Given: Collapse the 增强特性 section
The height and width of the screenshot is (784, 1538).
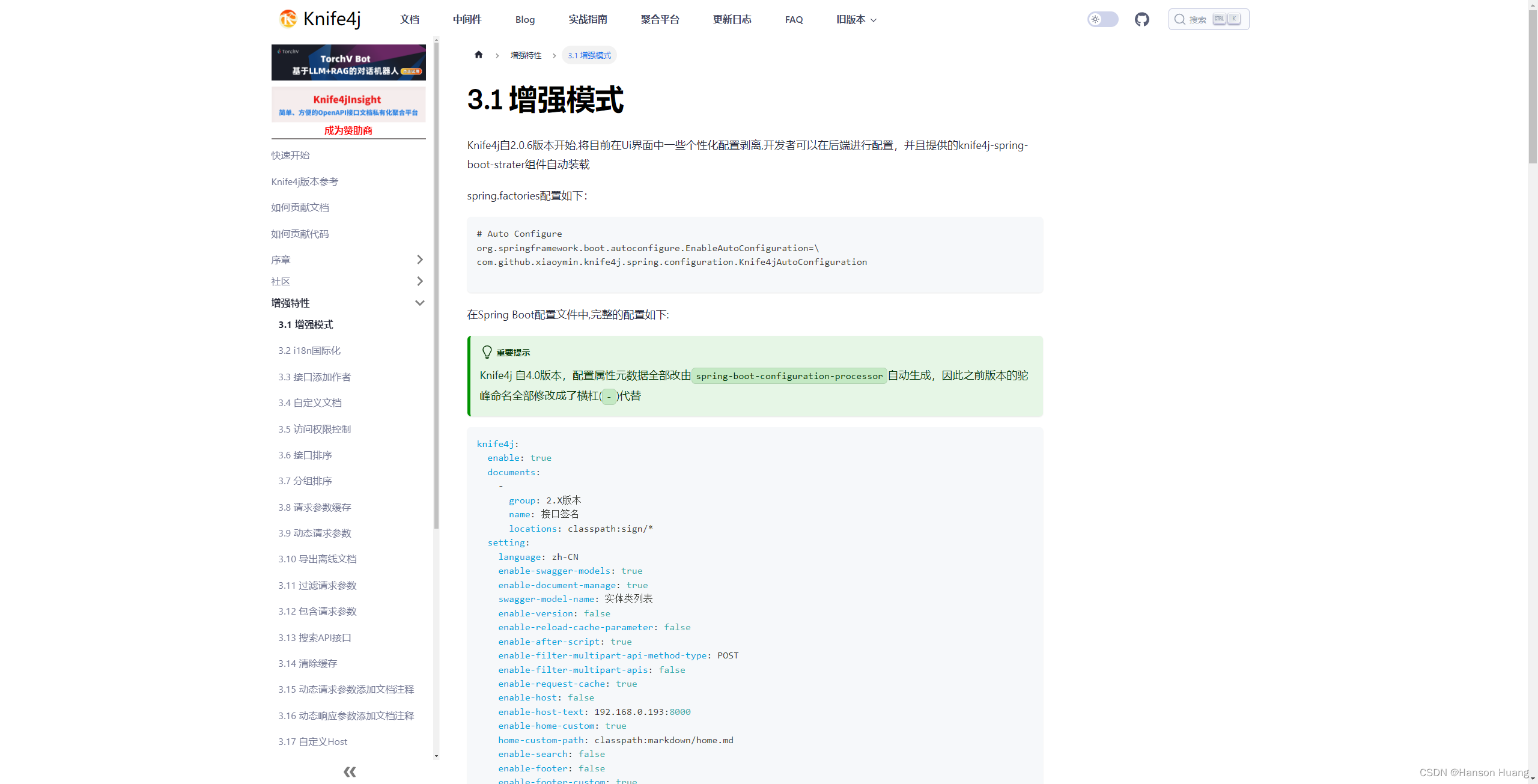Looking at the screenshot, I should click(420, 302).
